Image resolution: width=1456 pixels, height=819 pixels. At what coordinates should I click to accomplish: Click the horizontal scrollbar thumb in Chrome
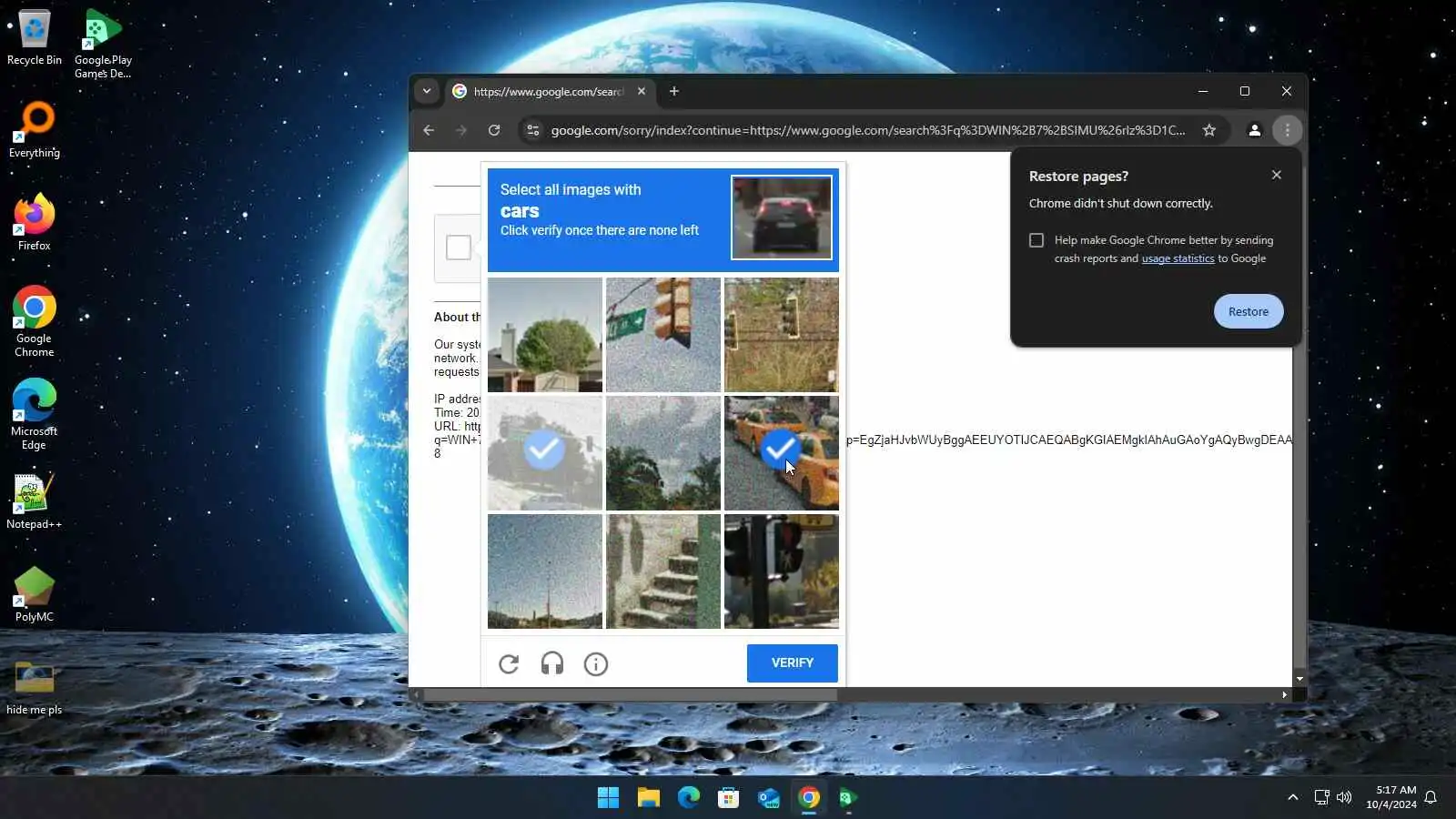631,694
